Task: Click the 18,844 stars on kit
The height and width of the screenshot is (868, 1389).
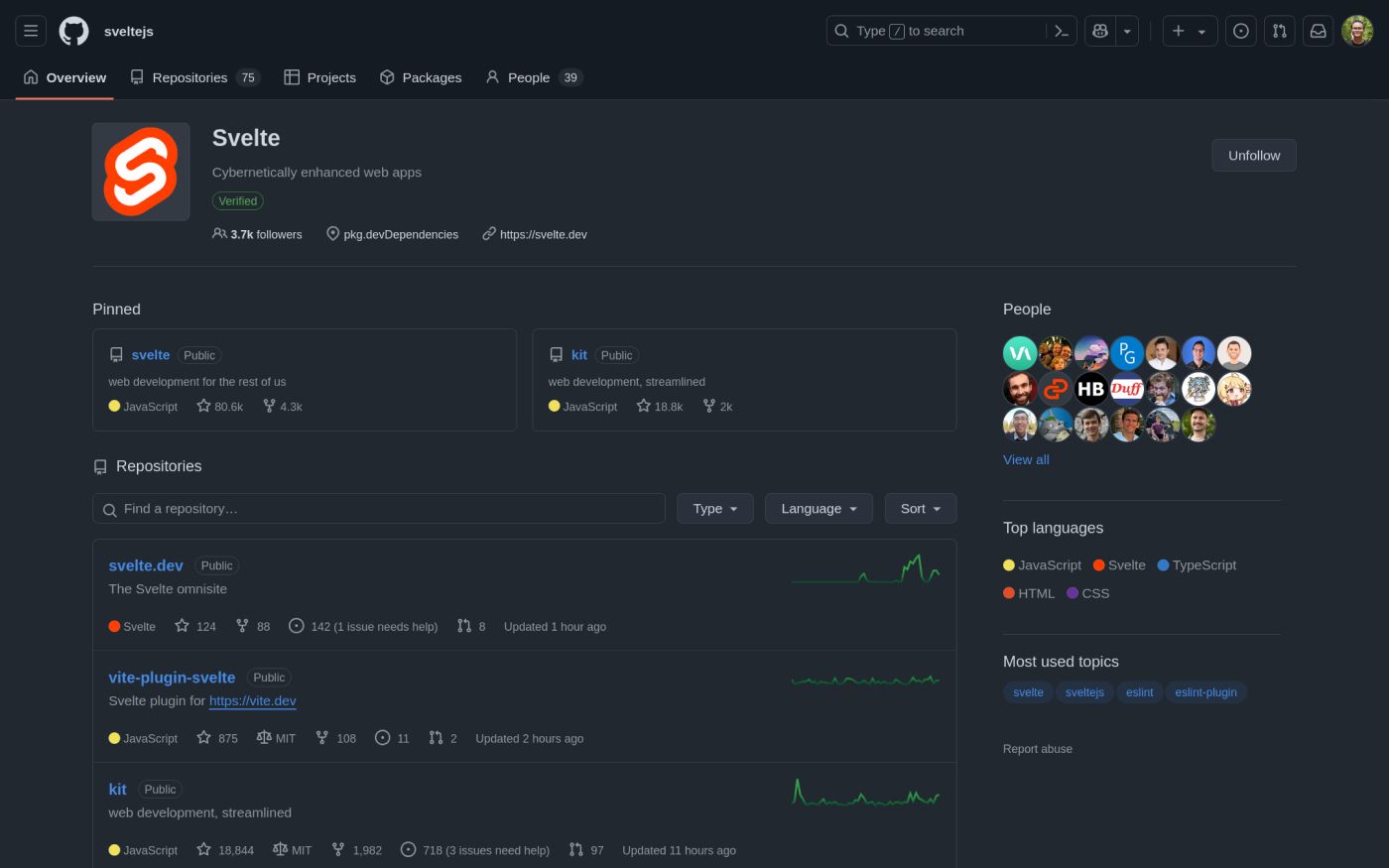Action: click(x=225, y=850)
